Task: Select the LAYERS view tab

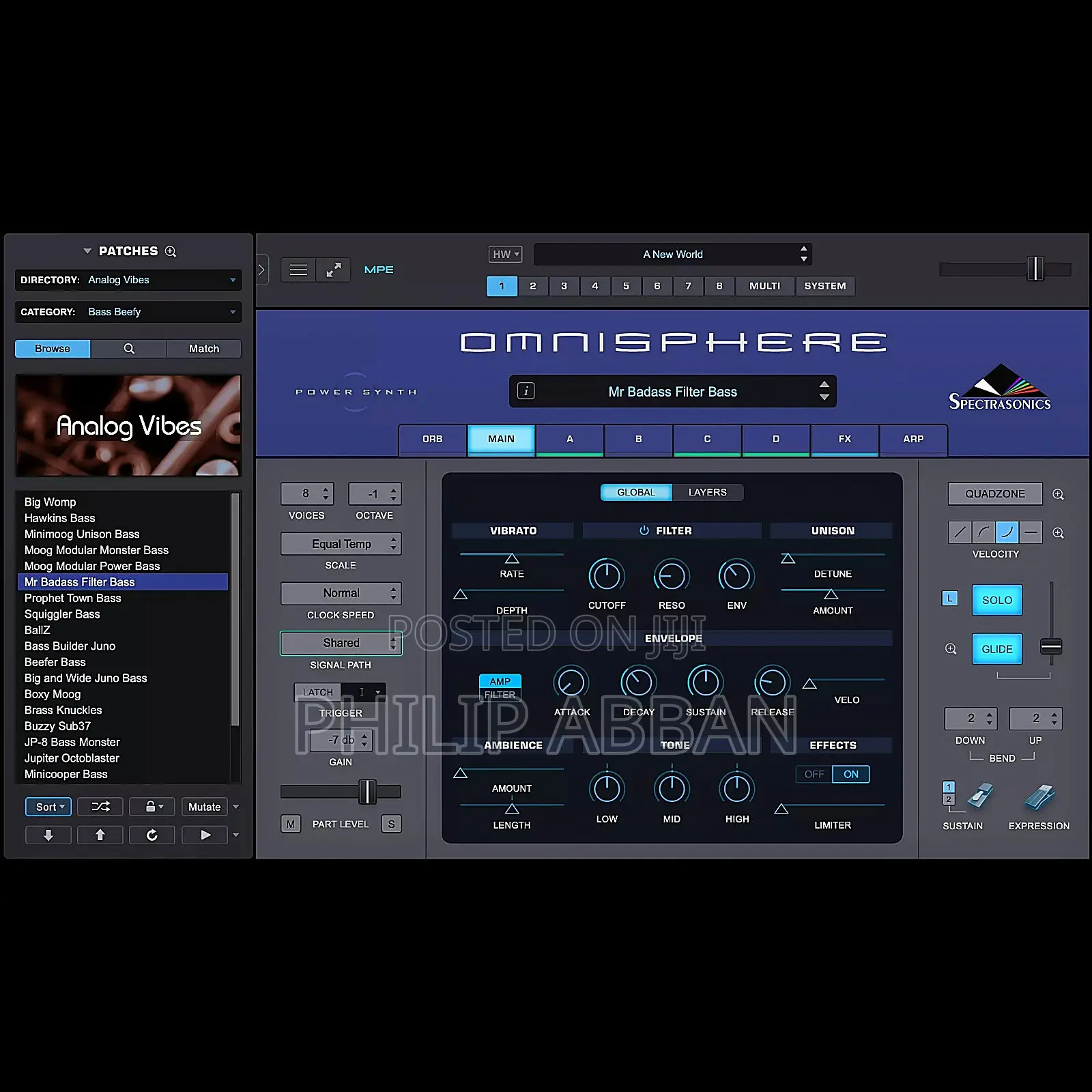Action: point(708,492)
